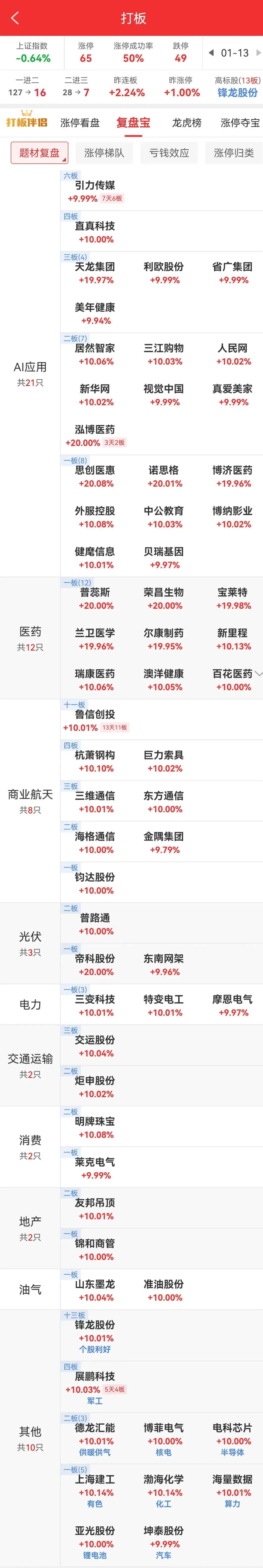Choose the 涨停归类 filter chip
The image size is (263, 1568).
(x=233, y=153)
